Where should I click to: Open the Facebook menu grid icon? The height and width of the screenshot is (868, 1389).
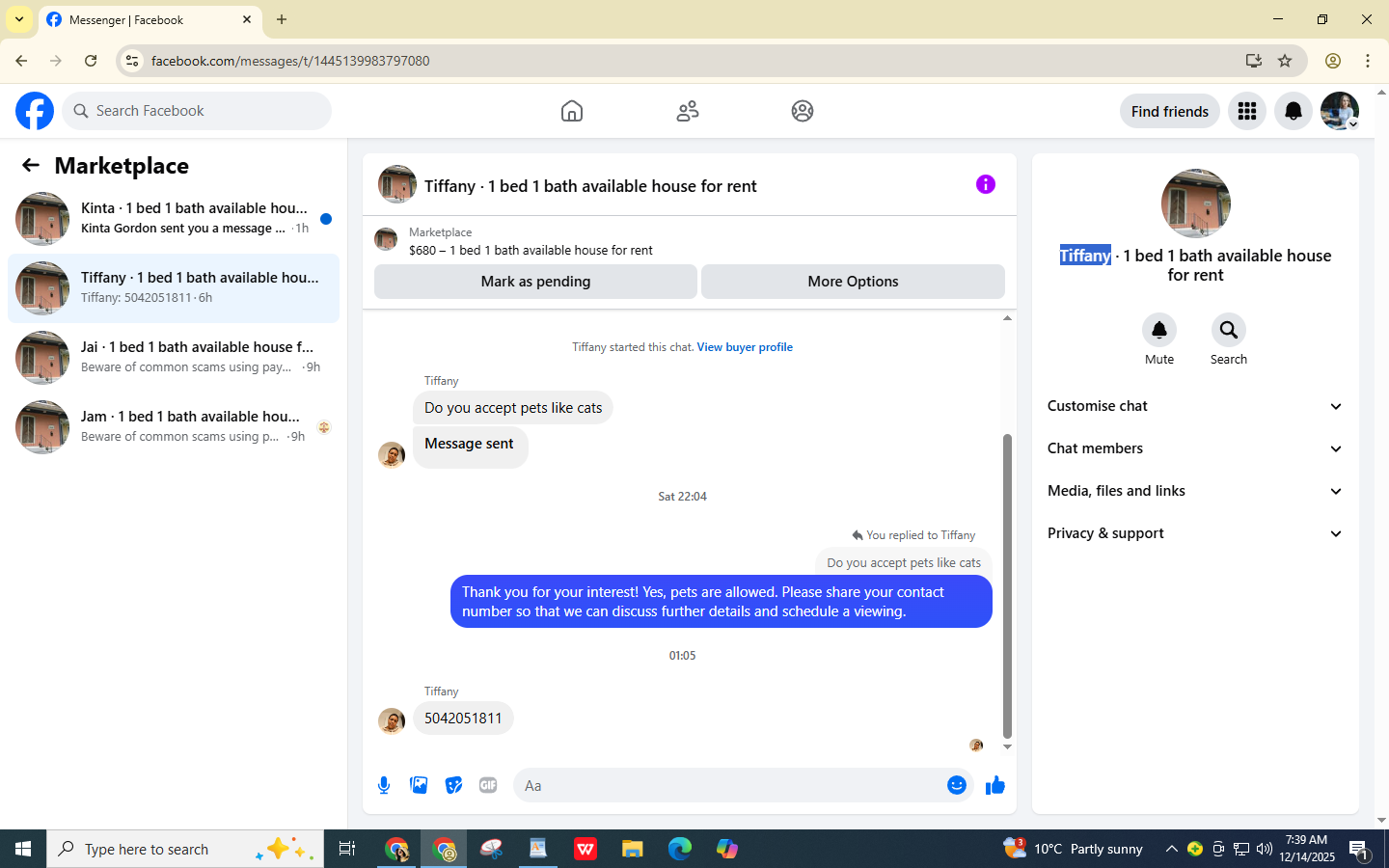click(1247, 111)
